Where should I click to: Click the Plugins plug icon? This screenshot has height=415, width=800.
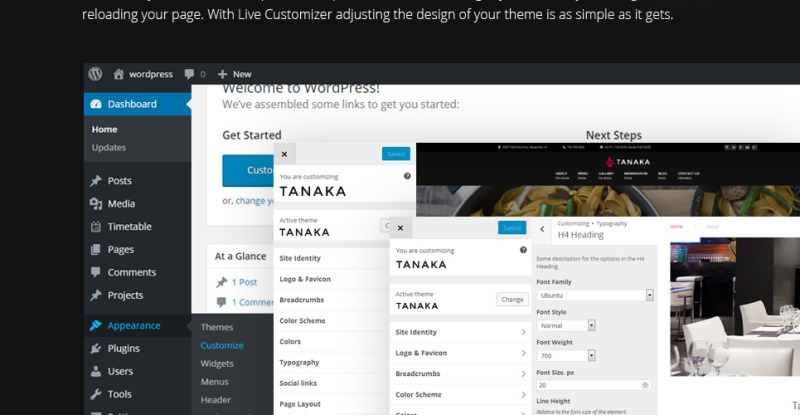tap(96, 348)
